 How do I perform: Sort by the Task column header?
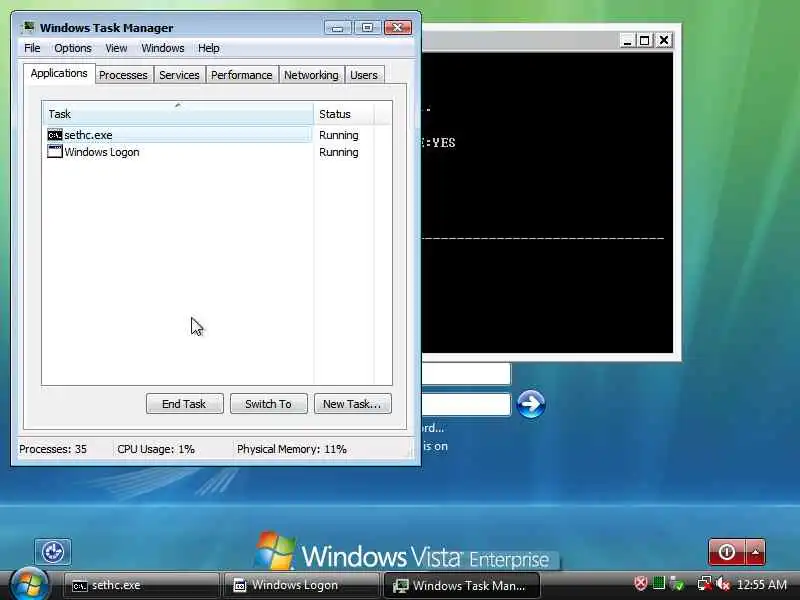pyautogui.click(x=178, y=114)
